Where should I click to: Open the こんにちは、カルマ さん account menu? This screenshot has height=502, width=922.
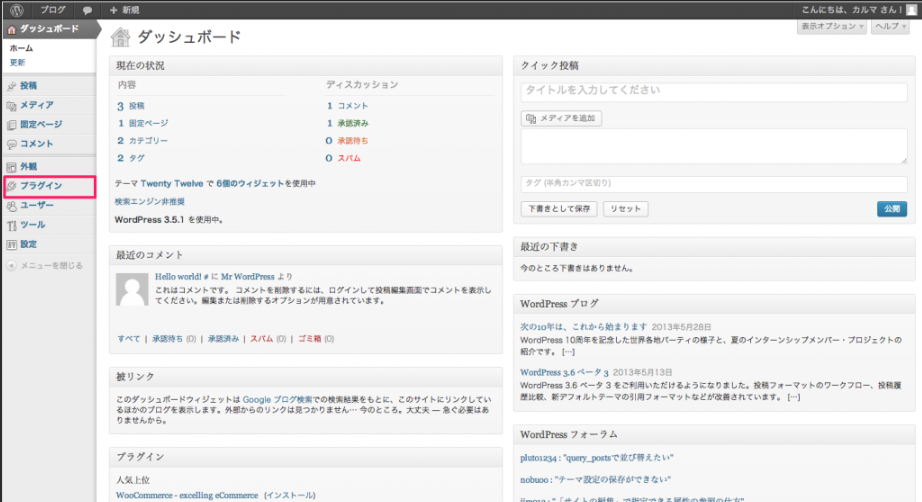coord(852,9)
